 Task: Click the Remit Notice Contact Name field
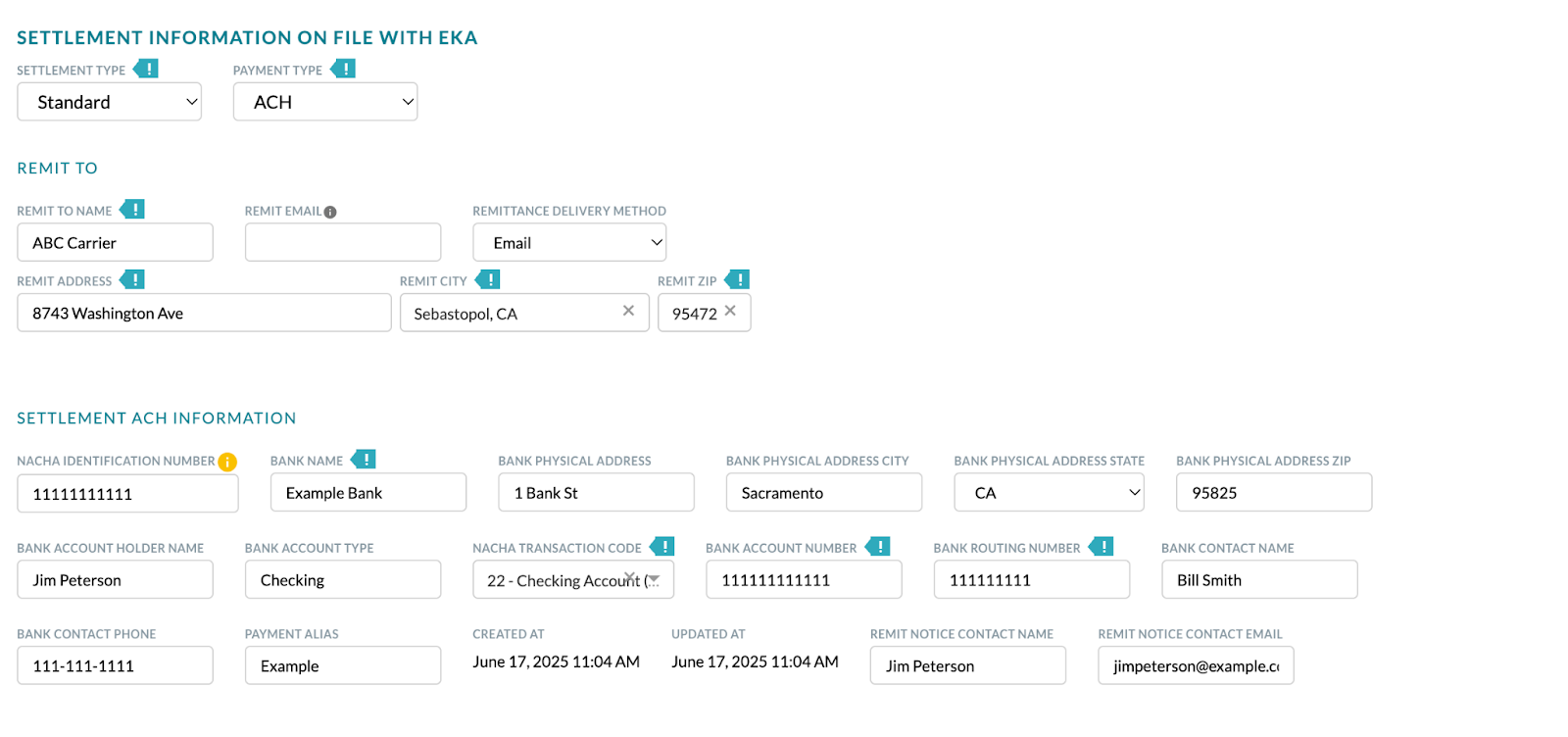(x=968, y=665)
